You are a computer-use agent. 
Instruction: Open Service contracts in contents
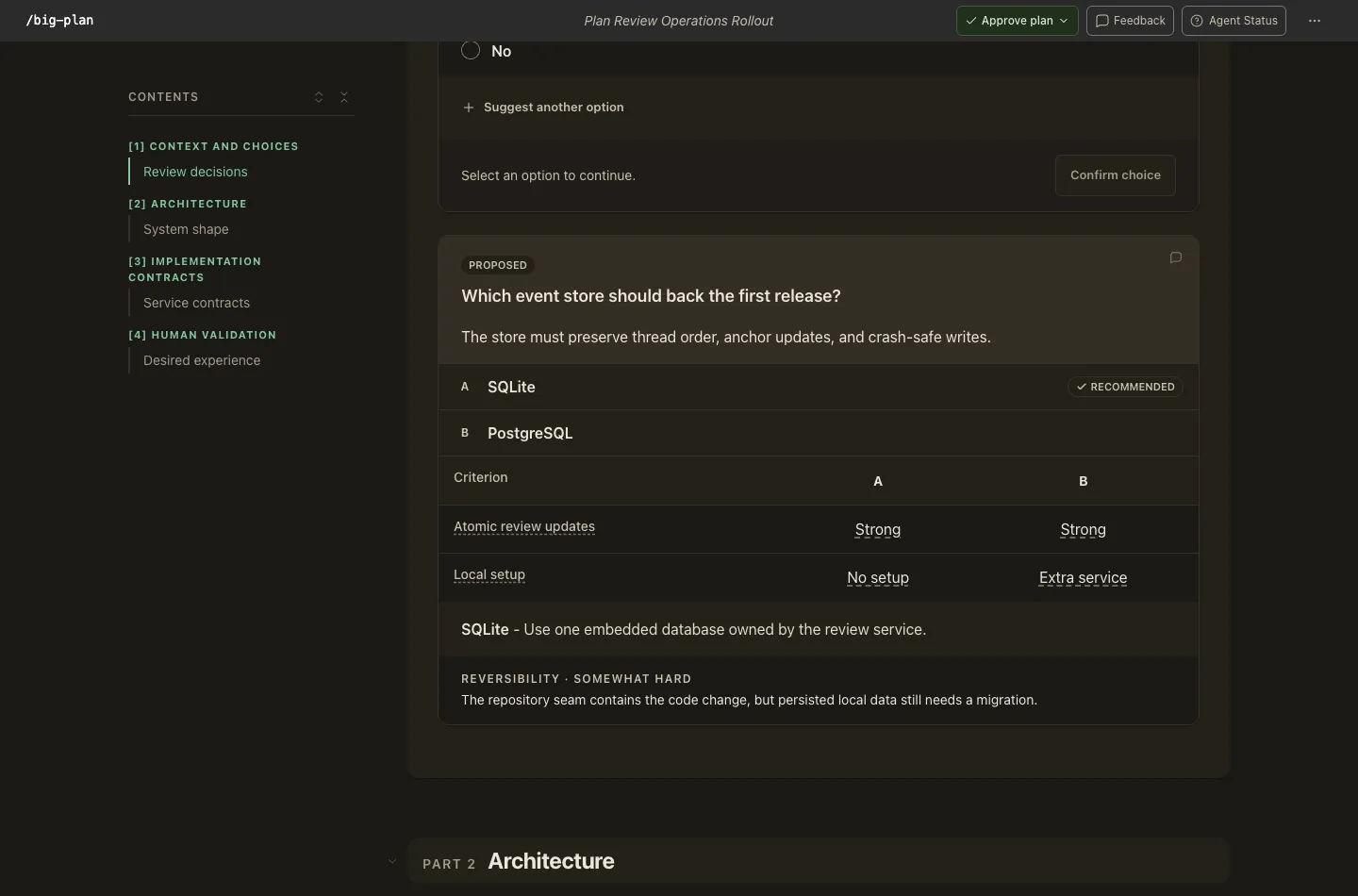tap(196, 303)
